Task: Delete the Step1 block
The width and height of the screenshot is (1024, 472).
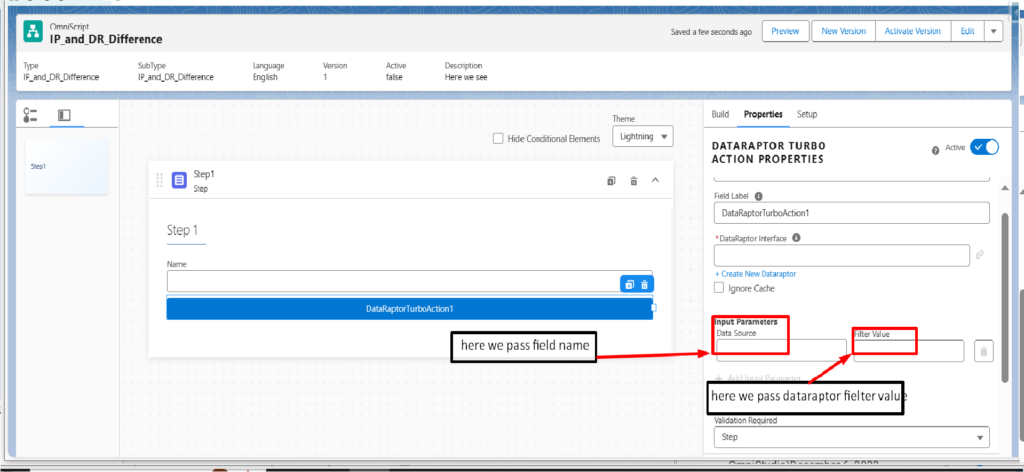Action: [x=633, y=181]
